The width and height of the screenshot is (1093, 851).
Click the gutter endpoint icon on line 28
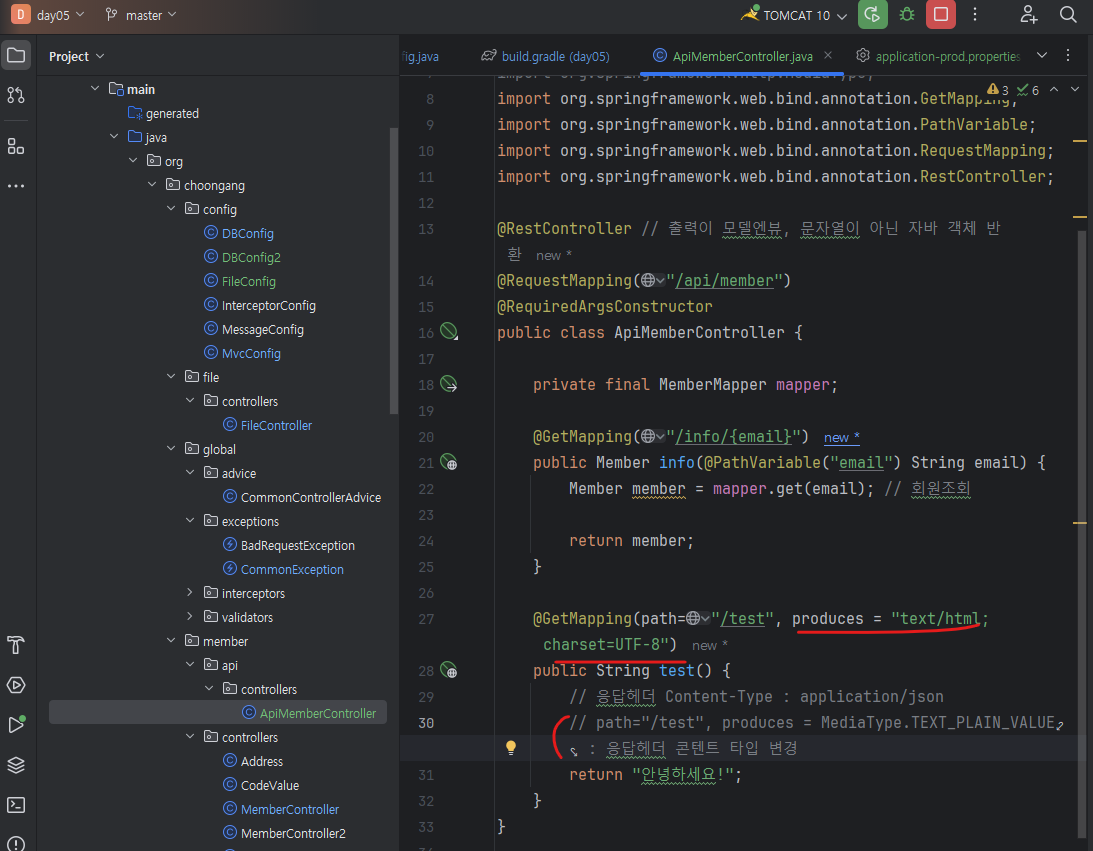click(x=449, y=670)
